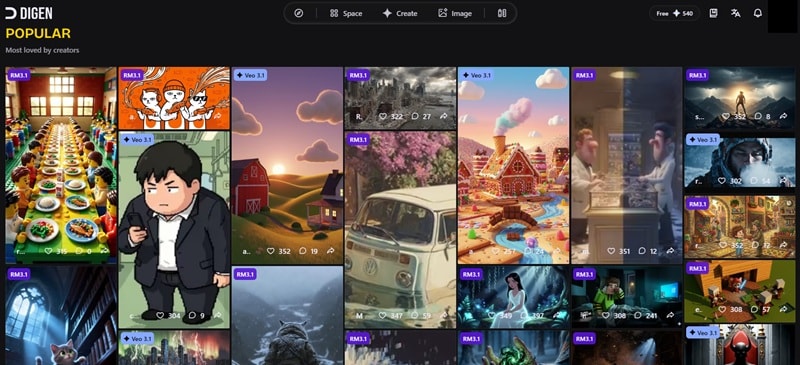Open the snowy valley creature thumbnail

(287, 315)
